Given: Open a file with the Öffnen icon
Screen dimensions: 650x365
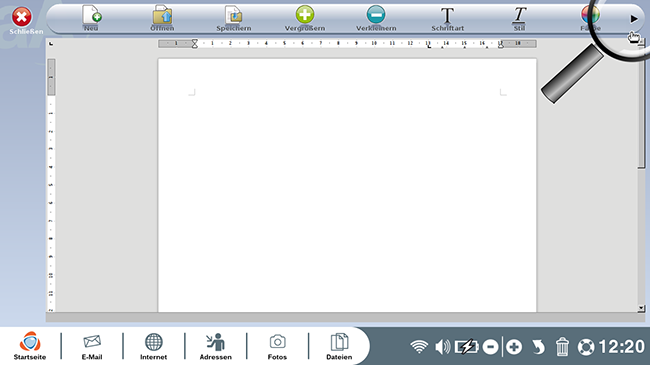Looking at the screenshot, I should click(x=162, y=18).
